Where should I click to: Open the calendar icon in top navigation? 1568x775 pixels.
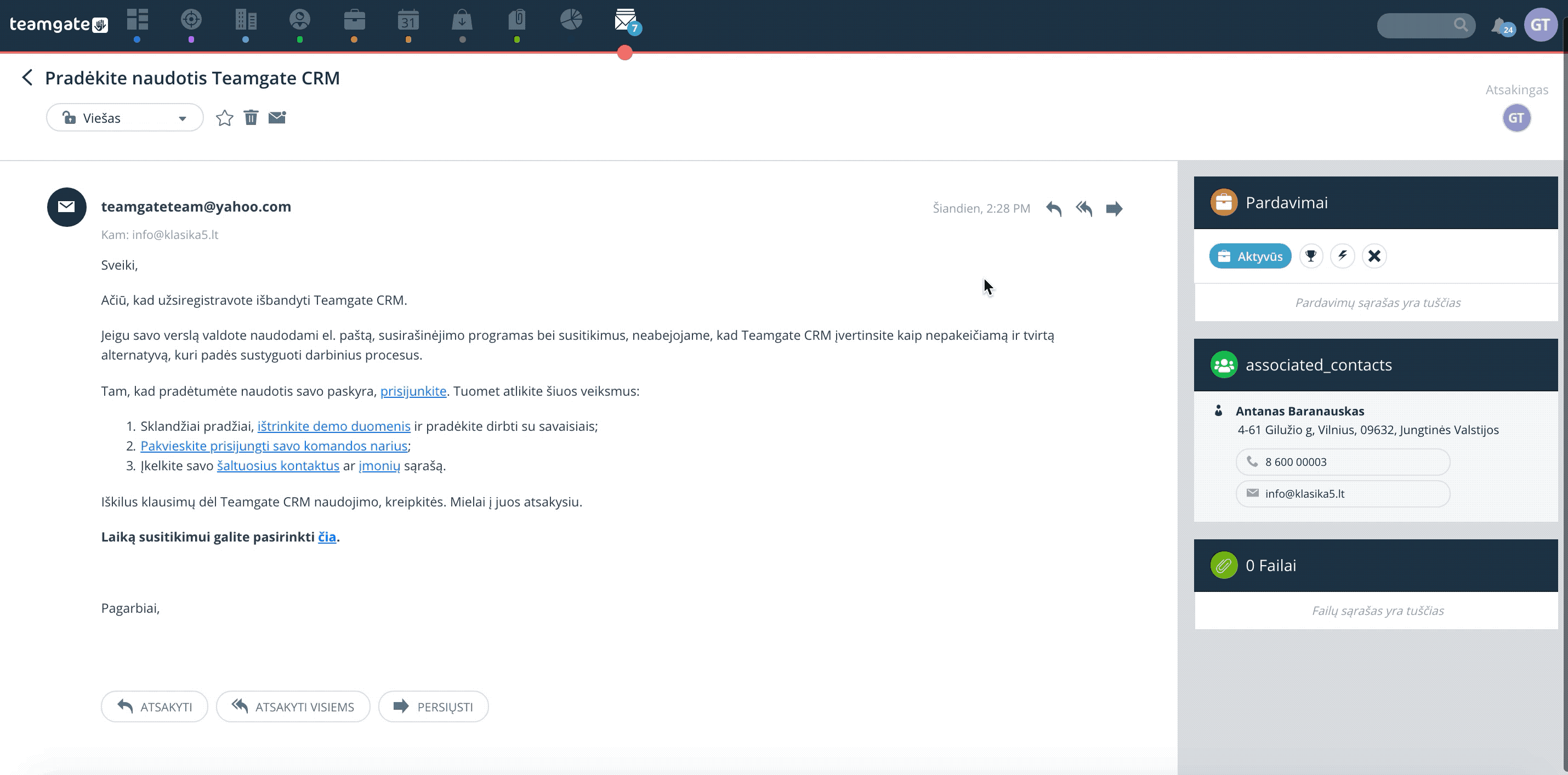pyautogui.click(x=408, y=20)
